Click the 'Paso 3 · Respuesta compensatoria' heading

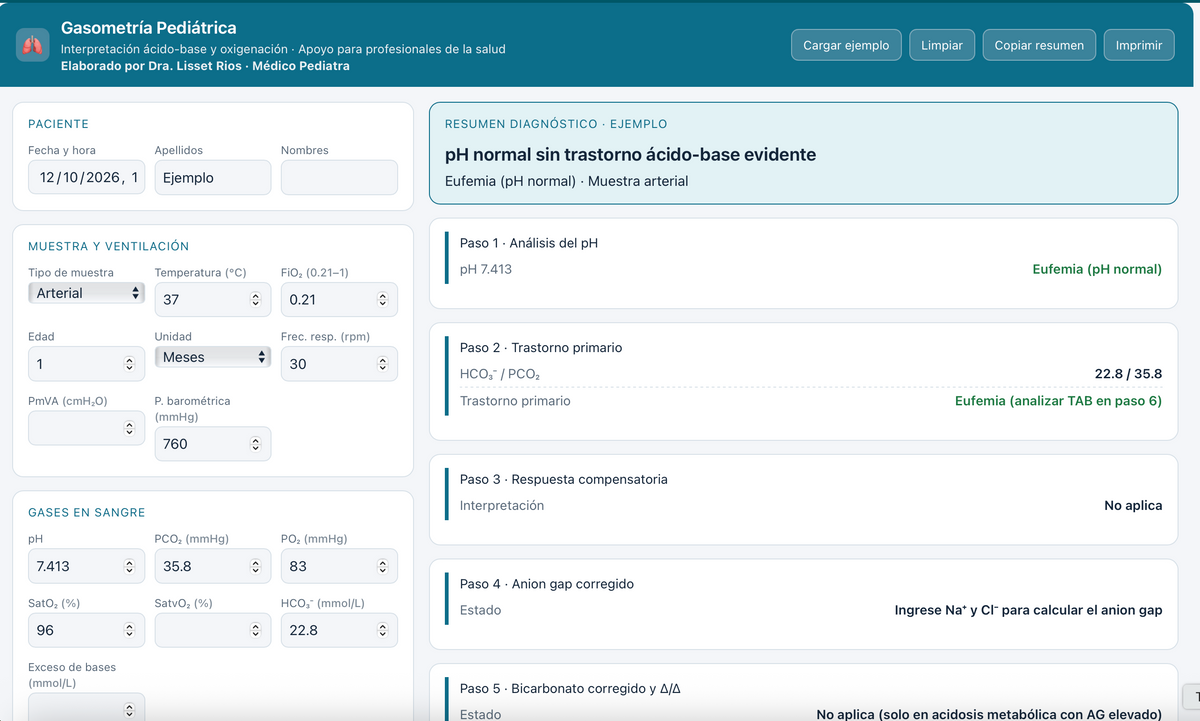click(x=564, y=479)
